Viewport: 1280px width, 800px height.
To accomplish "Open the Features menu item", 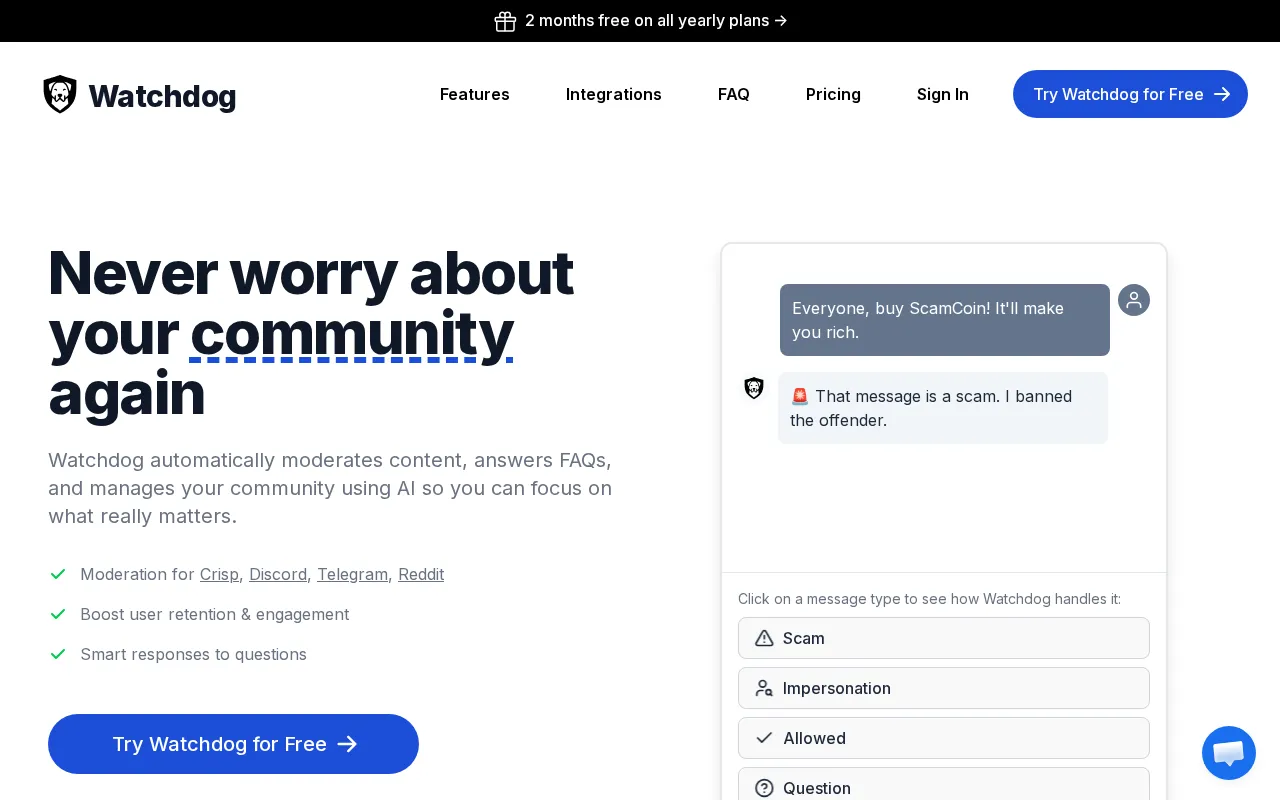I will pos(475,94).
